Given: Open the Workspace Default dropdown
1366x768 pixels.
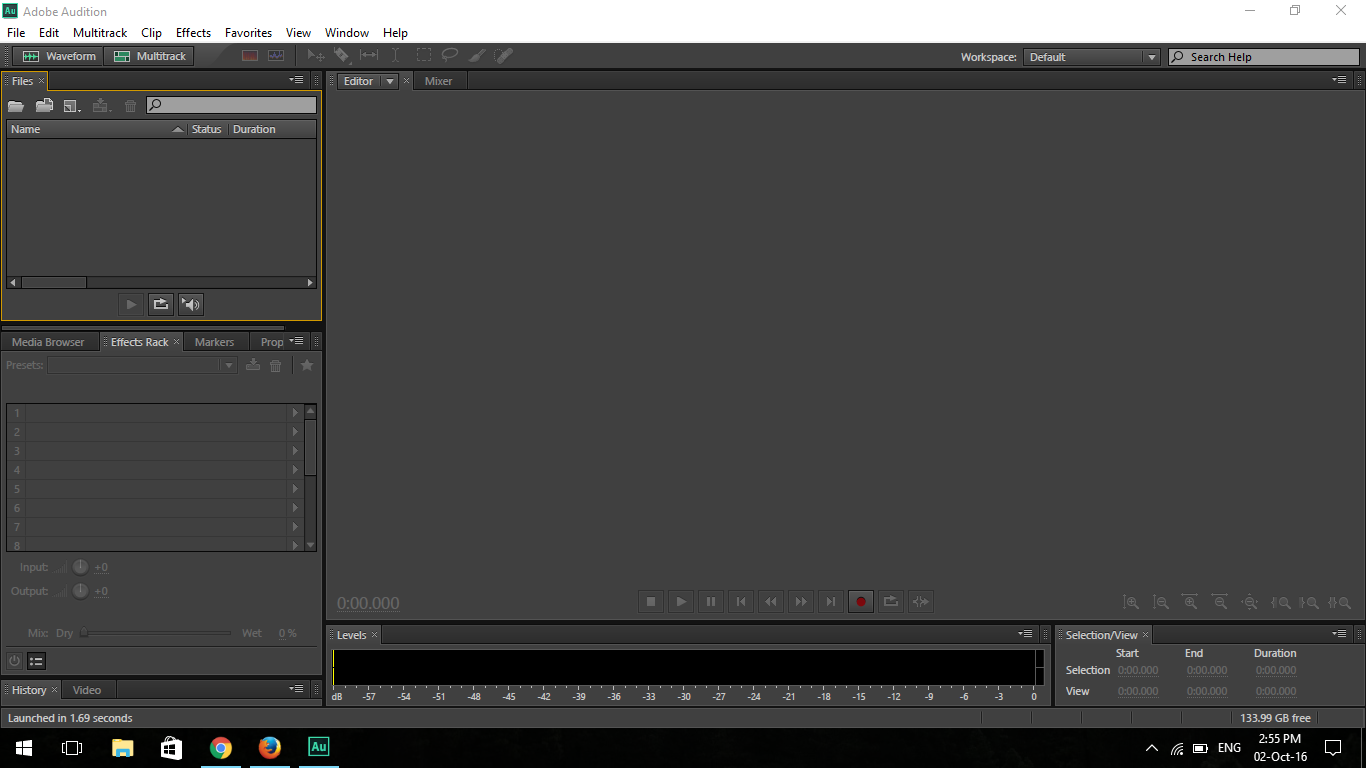Looking at the screenshot, I should point(1091,57).
